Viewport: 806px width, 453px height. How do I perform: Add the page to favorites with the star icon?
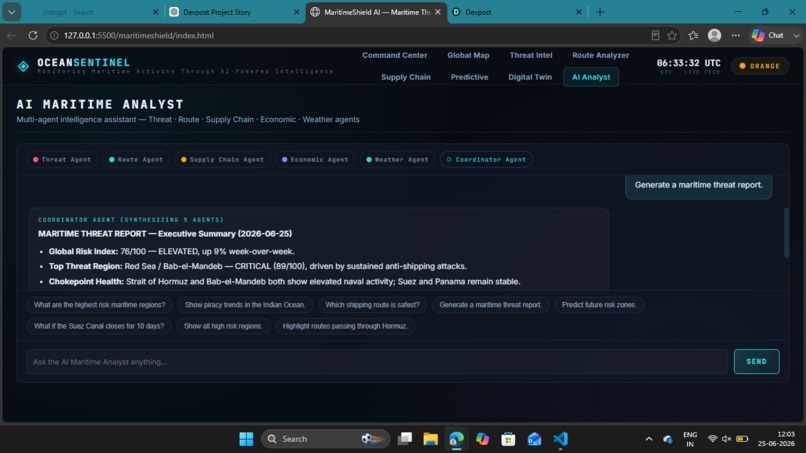tap(672, 35)
